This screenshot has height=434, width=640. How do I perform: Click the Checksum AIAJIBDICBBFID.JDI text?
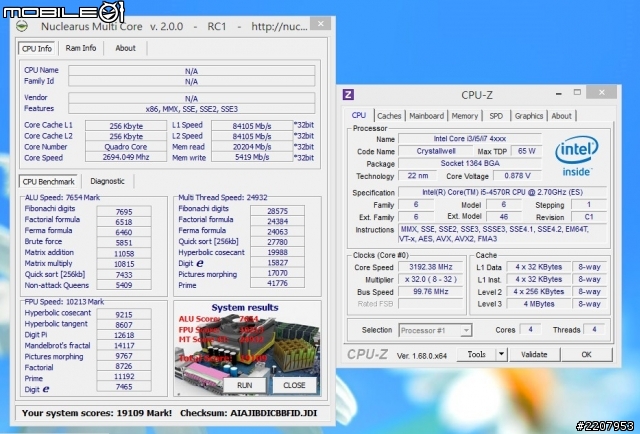(248, 413)
